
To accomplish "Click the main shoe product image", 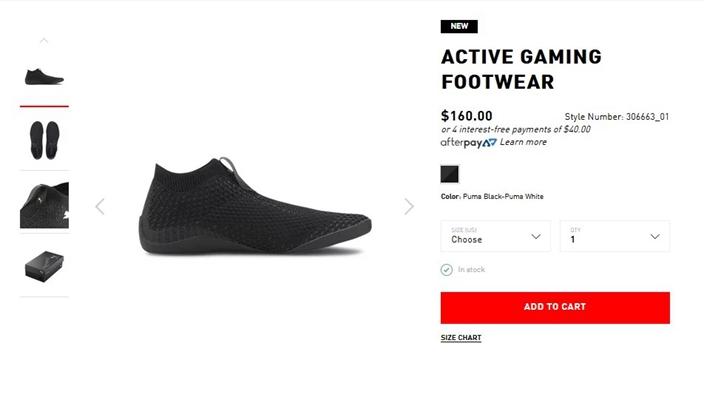I will click(255, 206).
